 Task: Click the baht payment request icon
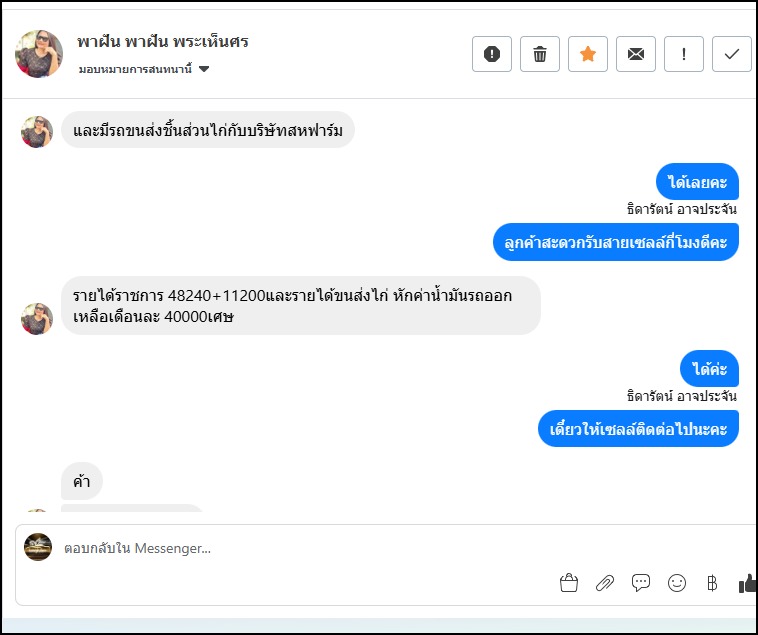712,583
